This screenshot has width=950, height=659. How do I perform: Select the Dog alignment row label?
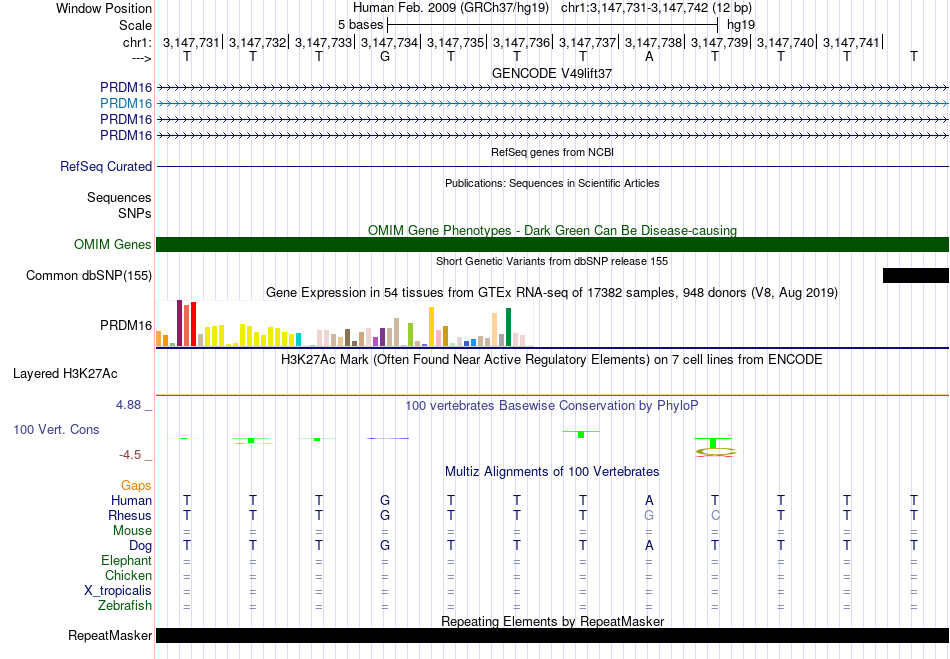141,545
